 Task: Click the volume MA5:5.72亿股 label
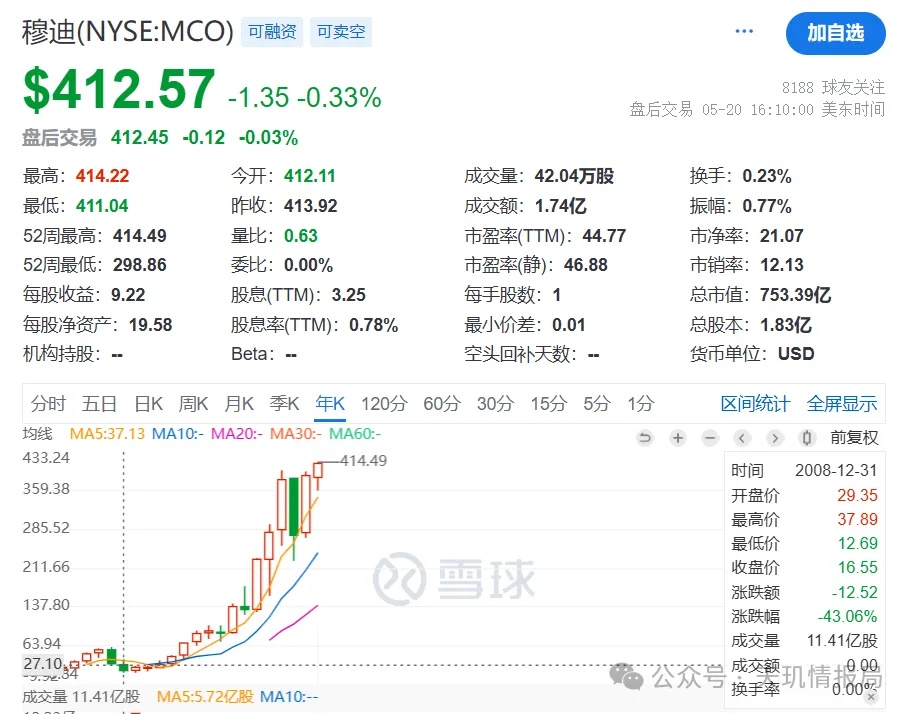point(205,697)
